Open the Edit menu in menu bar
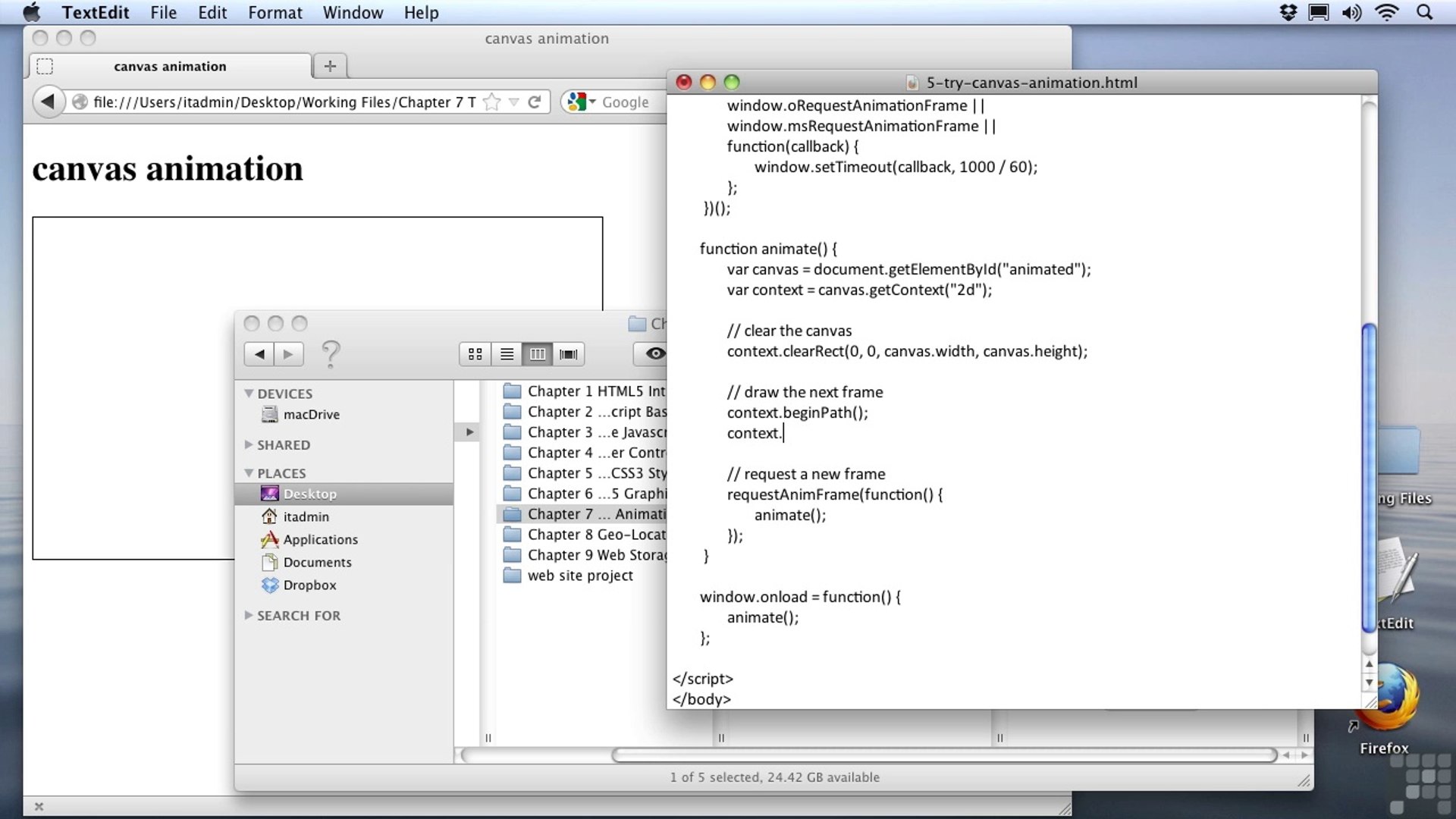This screenshot has width=1456, height=819. point(212,13)
